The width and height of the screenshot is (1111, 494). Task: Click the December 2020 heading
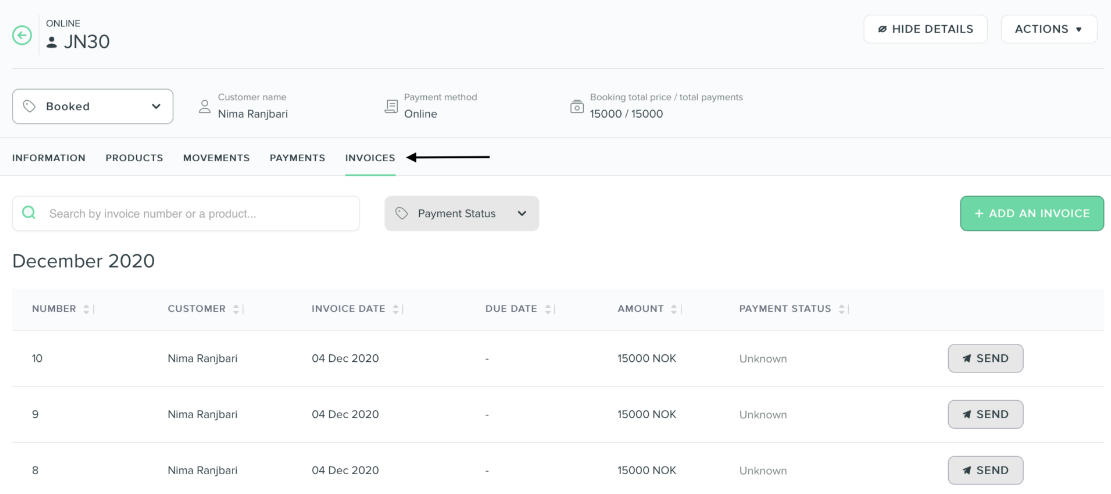tap(84, 262)
